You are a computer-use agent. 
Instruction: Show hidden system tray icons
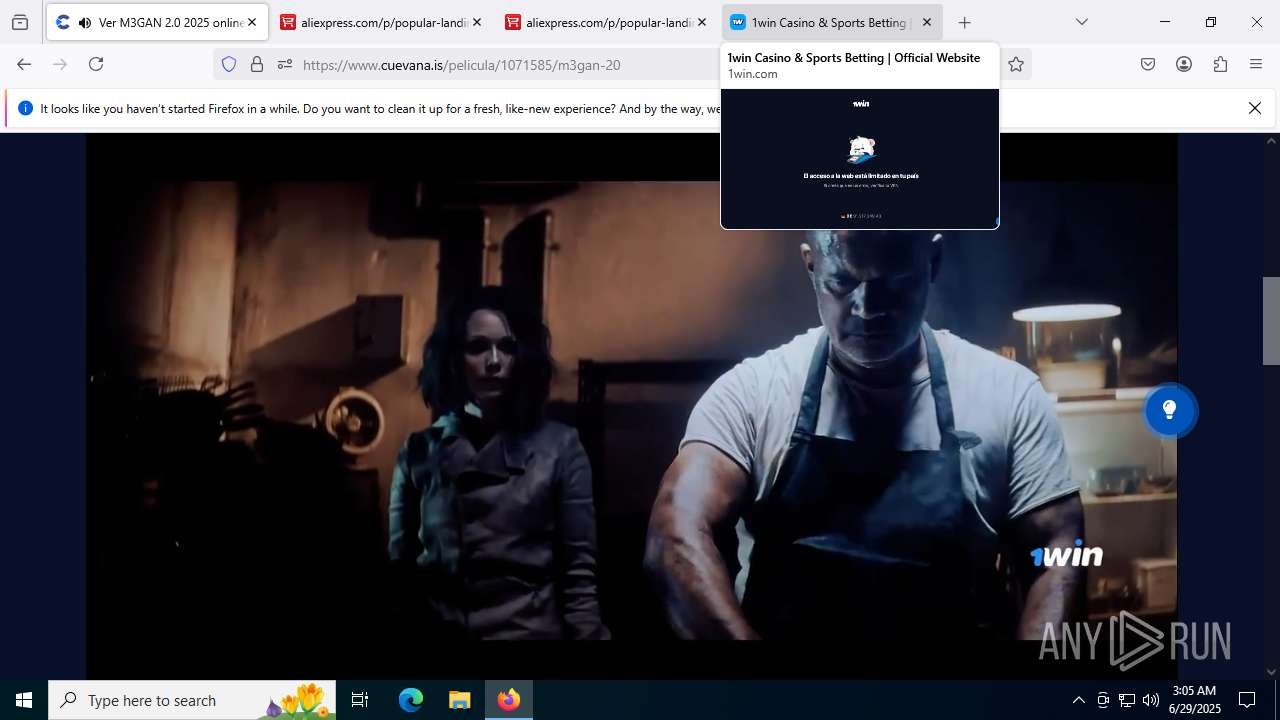tap(1078, 700)
